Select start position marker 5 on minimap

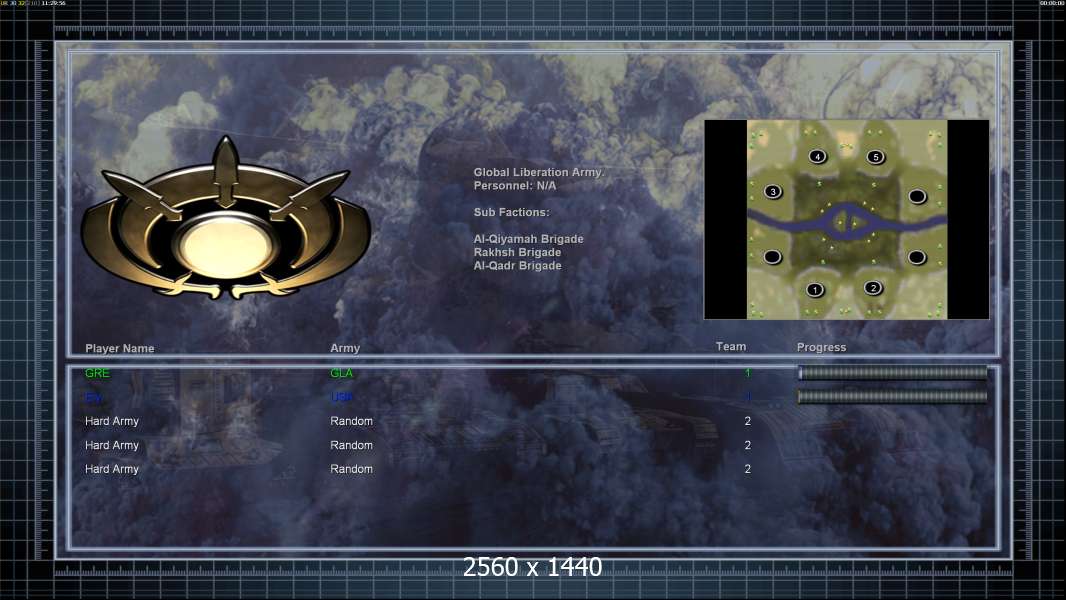[876, 157]
